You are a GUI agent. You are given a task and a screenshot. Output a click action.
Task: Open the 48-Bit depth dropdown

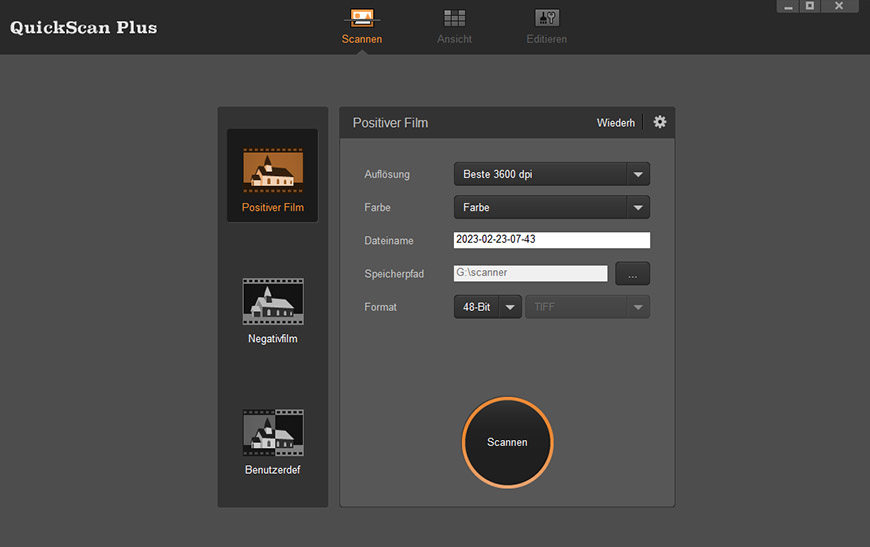click(488, 307)
